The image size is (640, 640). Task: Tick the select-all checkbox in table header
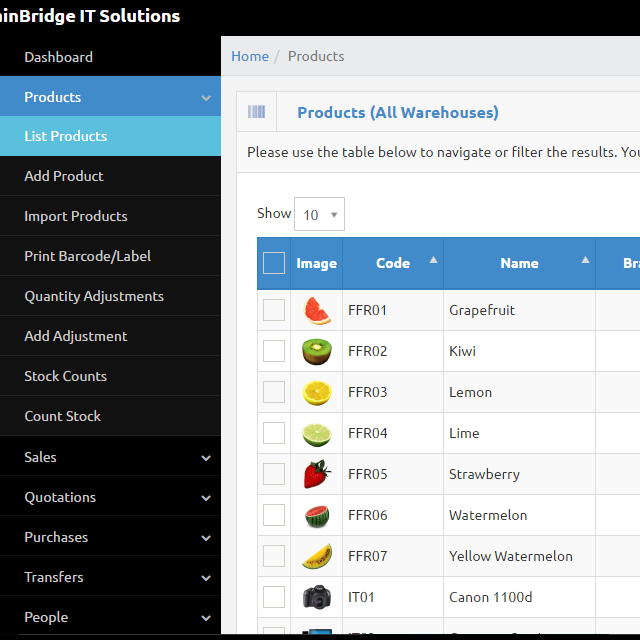[274, 263]
